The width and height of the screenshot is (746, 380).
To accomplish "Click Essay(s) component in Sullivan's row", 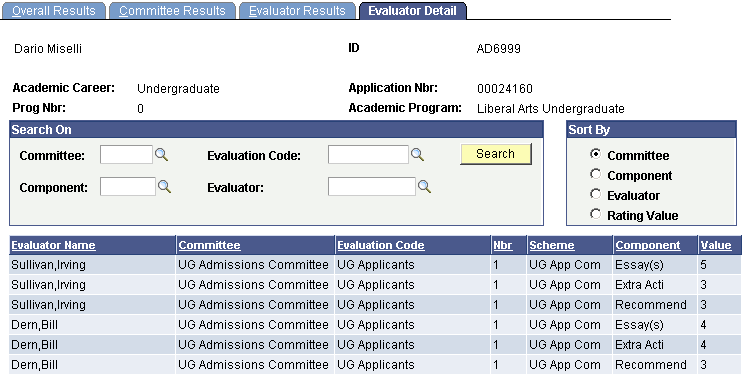I will pos(639,265).
